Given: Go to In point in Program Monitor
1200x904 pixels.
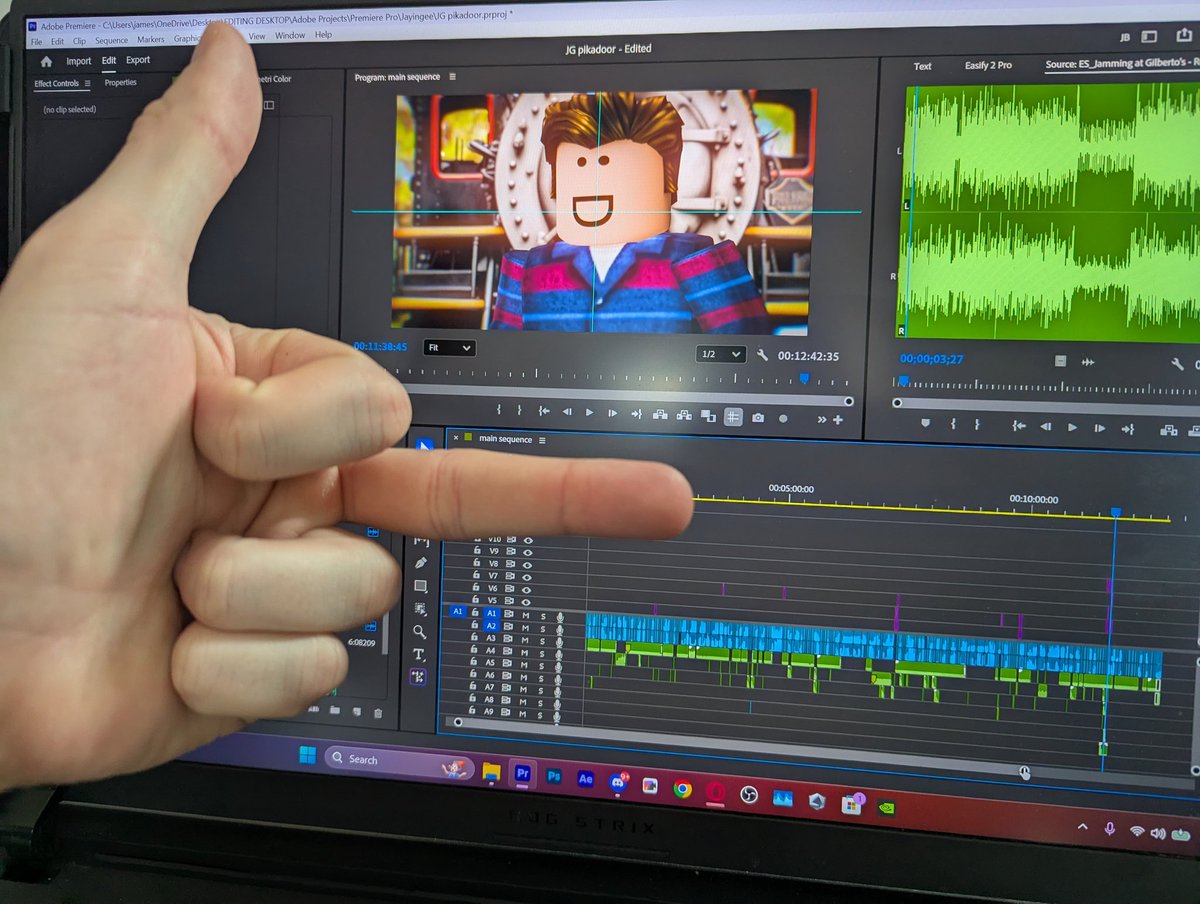Looking at the screenshot, I should click(x=544, y=411).
